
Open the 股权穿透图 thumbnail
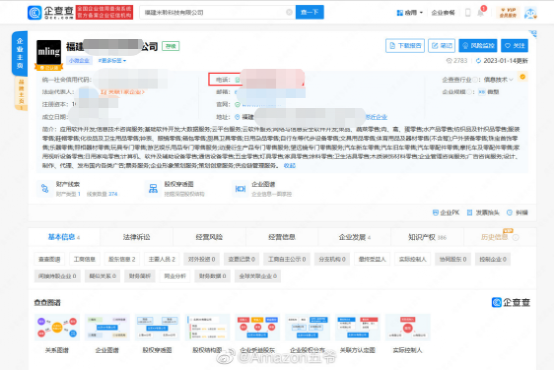coord(157,327)
